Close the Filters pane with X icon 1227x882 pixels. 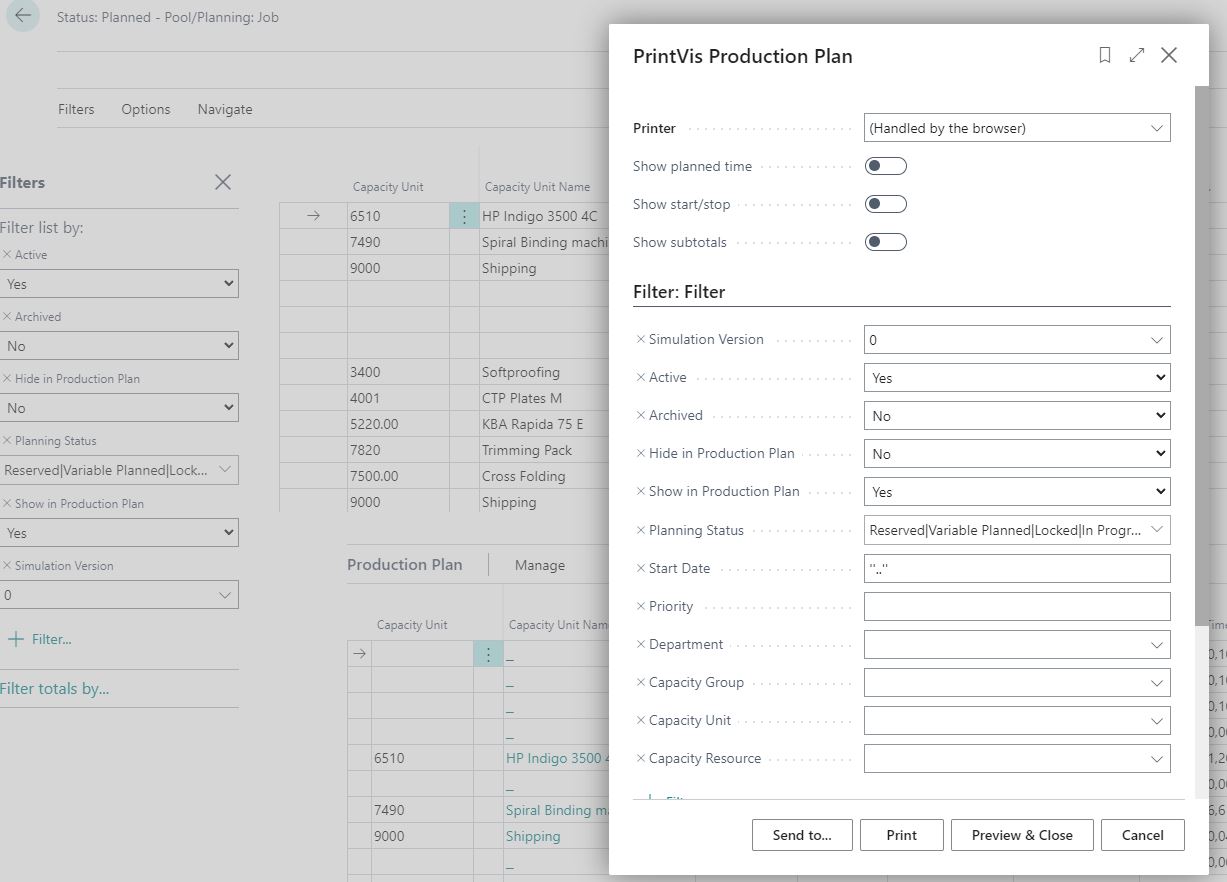[x=222, y=182]
